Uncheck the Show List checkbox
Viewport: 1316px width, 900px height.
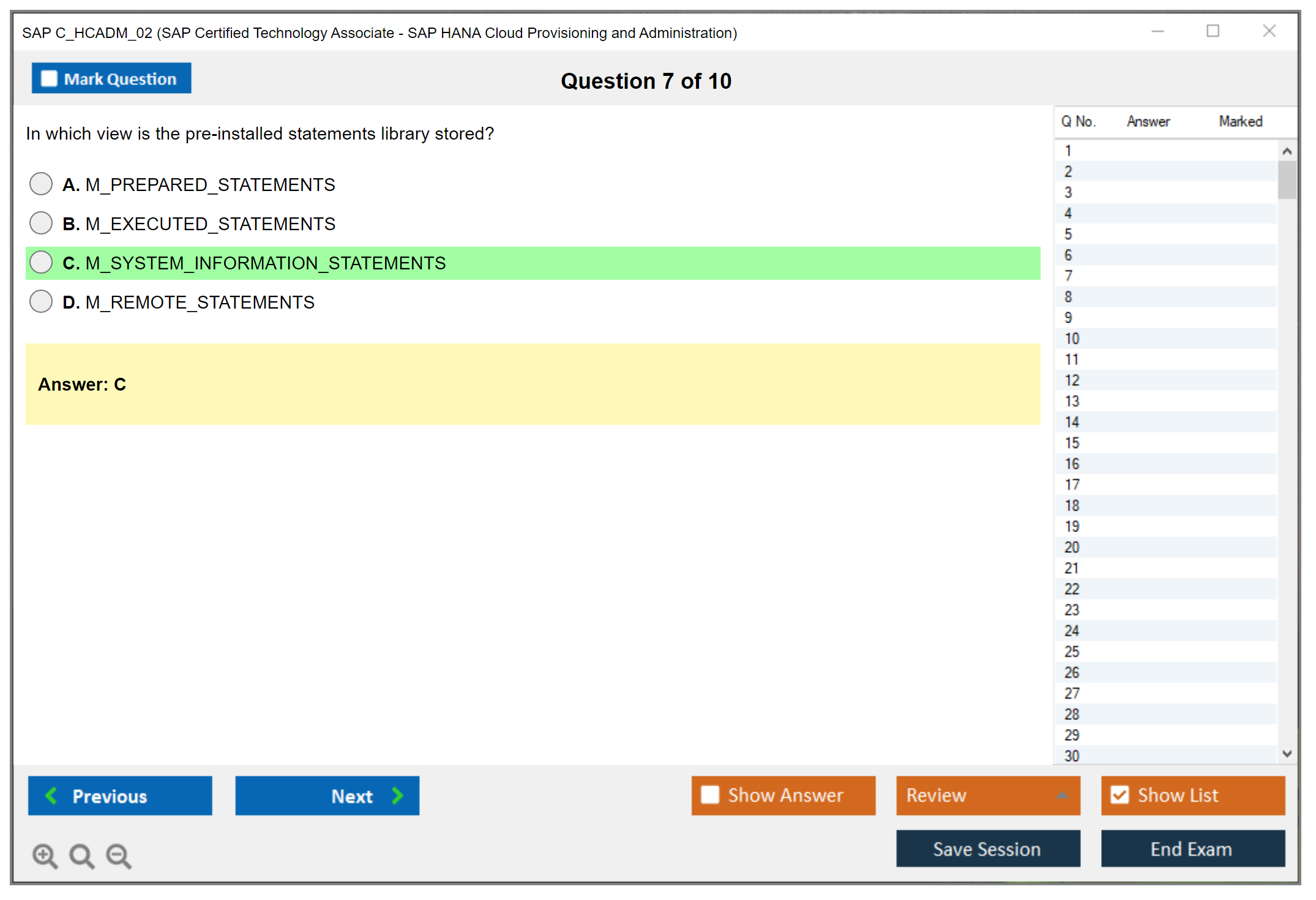pos(1120,795)
